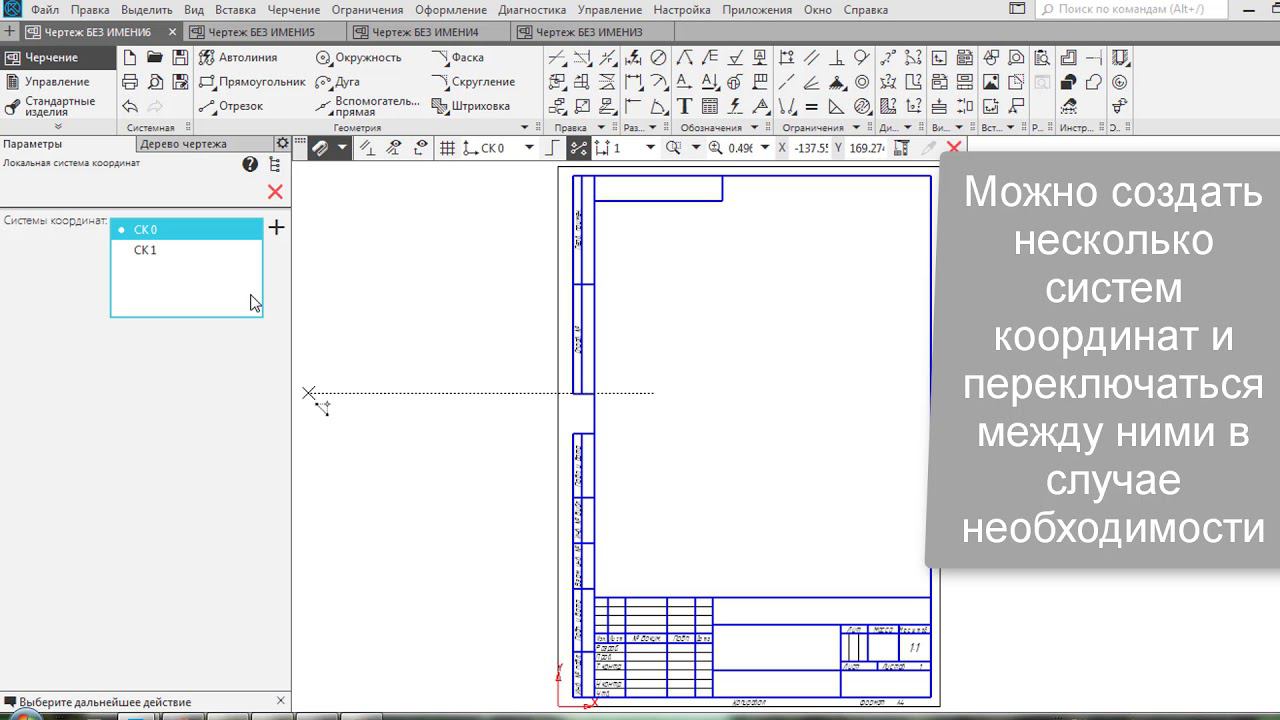Choose the Прямоугольник tool
Screen dimensions: 1280x720
tap(252, 82)
